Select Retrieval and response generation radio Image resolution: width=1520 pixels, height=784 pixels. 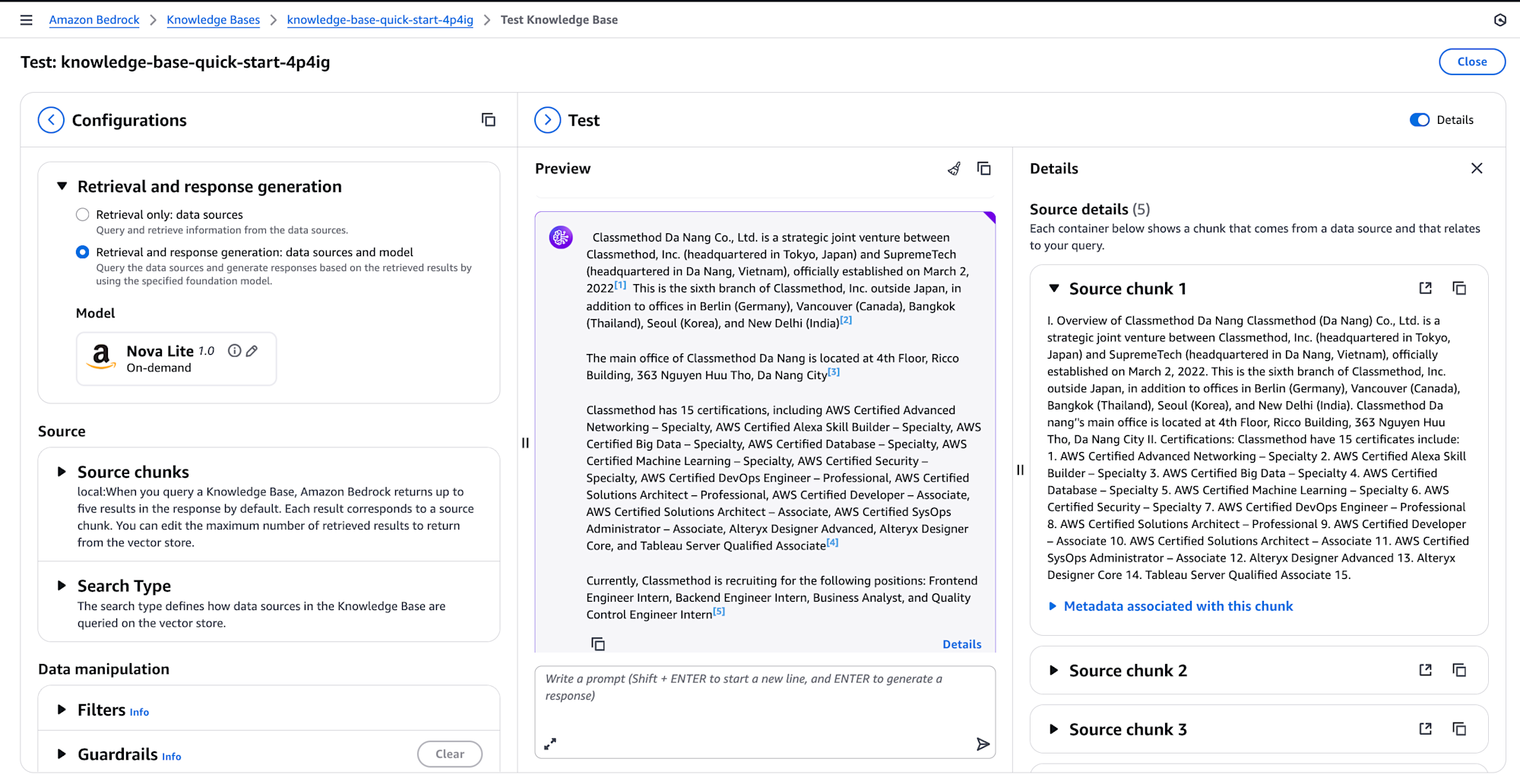click(x=83, y=252)
